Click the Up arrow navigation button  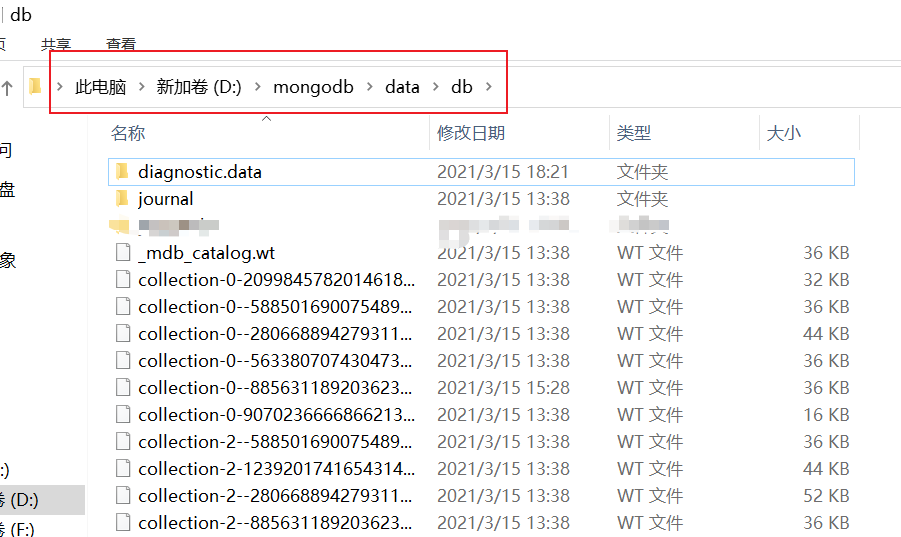7,88
